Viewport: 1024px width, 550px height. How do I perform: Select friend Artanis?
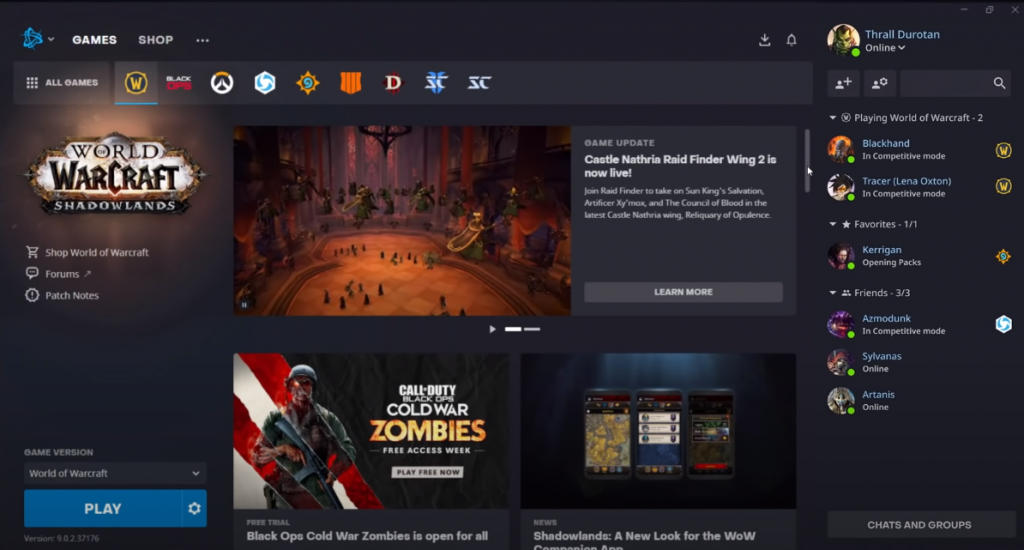[920, 400]
